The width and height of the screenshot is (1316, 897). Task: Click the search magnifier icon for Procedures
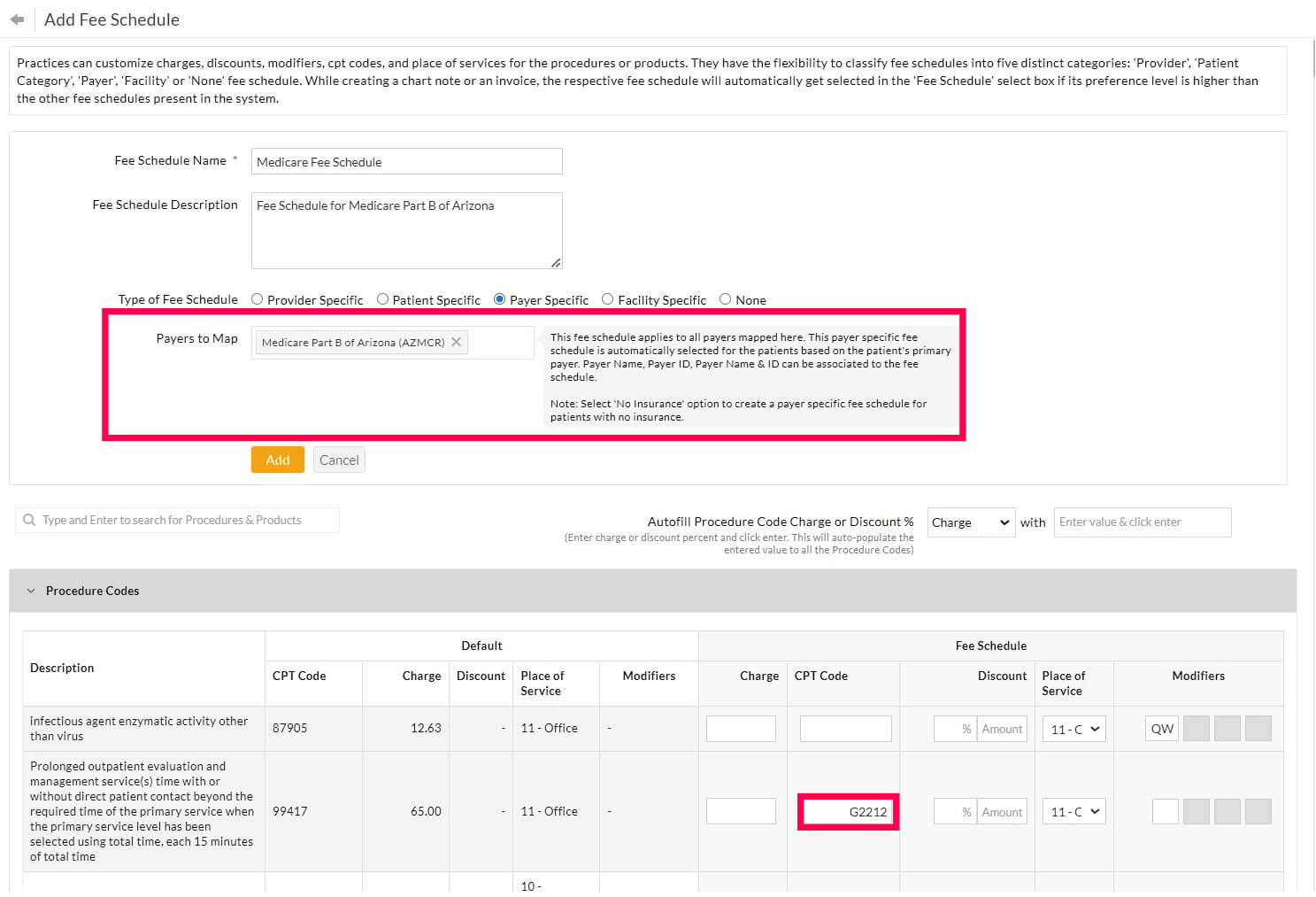tap(29, 521)
